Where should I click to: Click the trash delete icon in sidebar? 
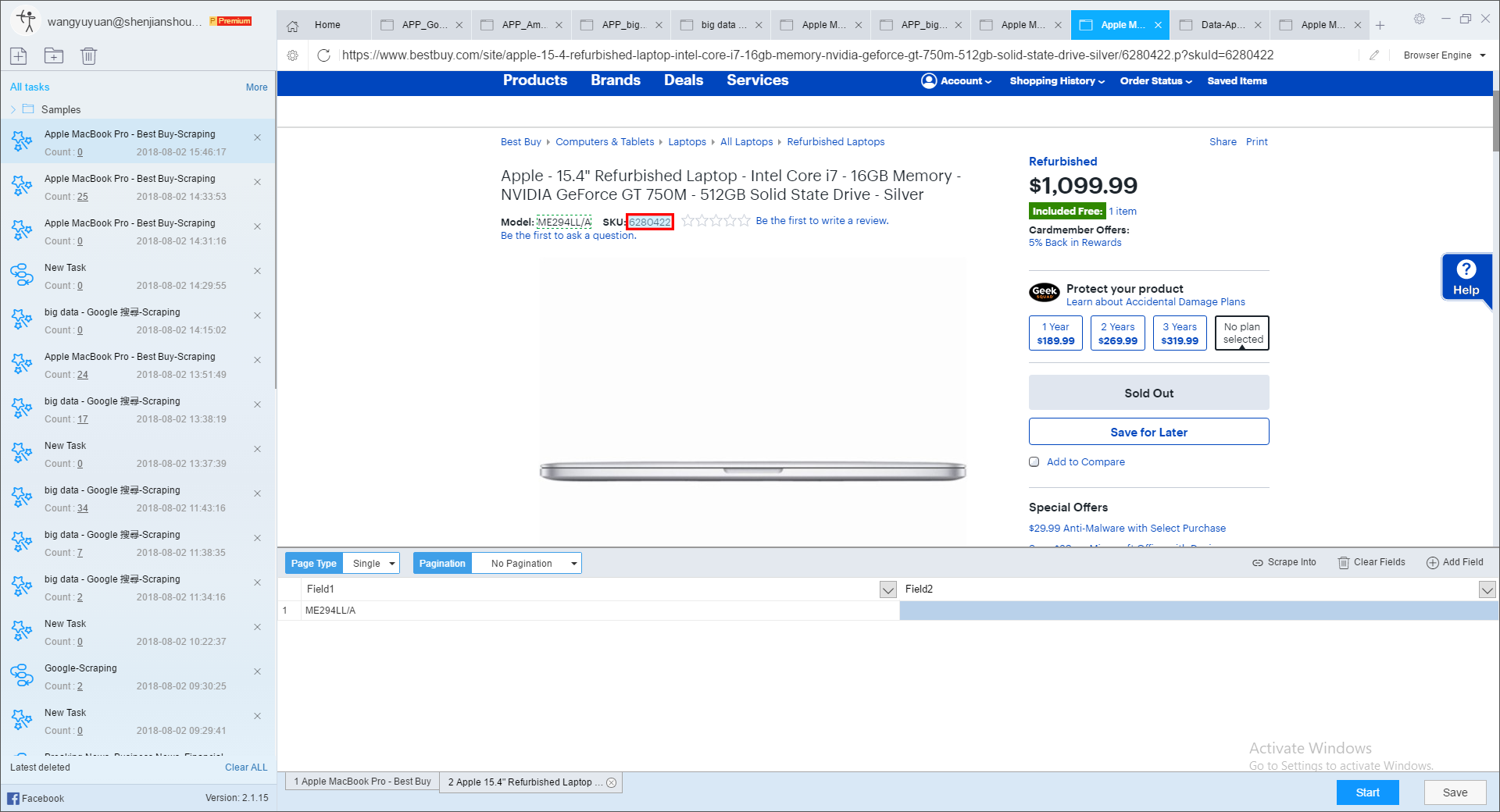[x=88, y=55]
